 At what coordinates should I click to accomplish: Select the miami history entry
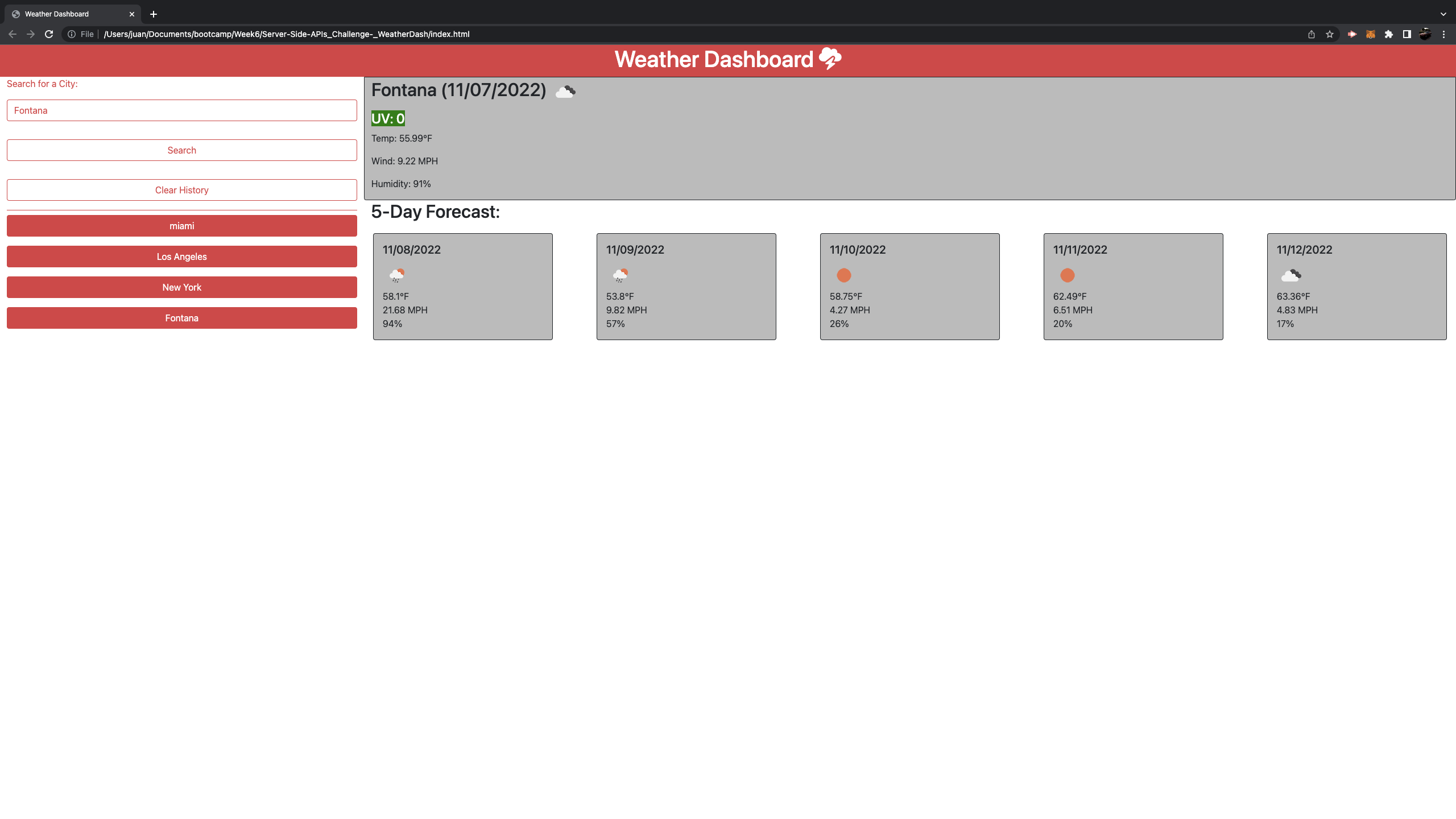(x=181, y=226)
